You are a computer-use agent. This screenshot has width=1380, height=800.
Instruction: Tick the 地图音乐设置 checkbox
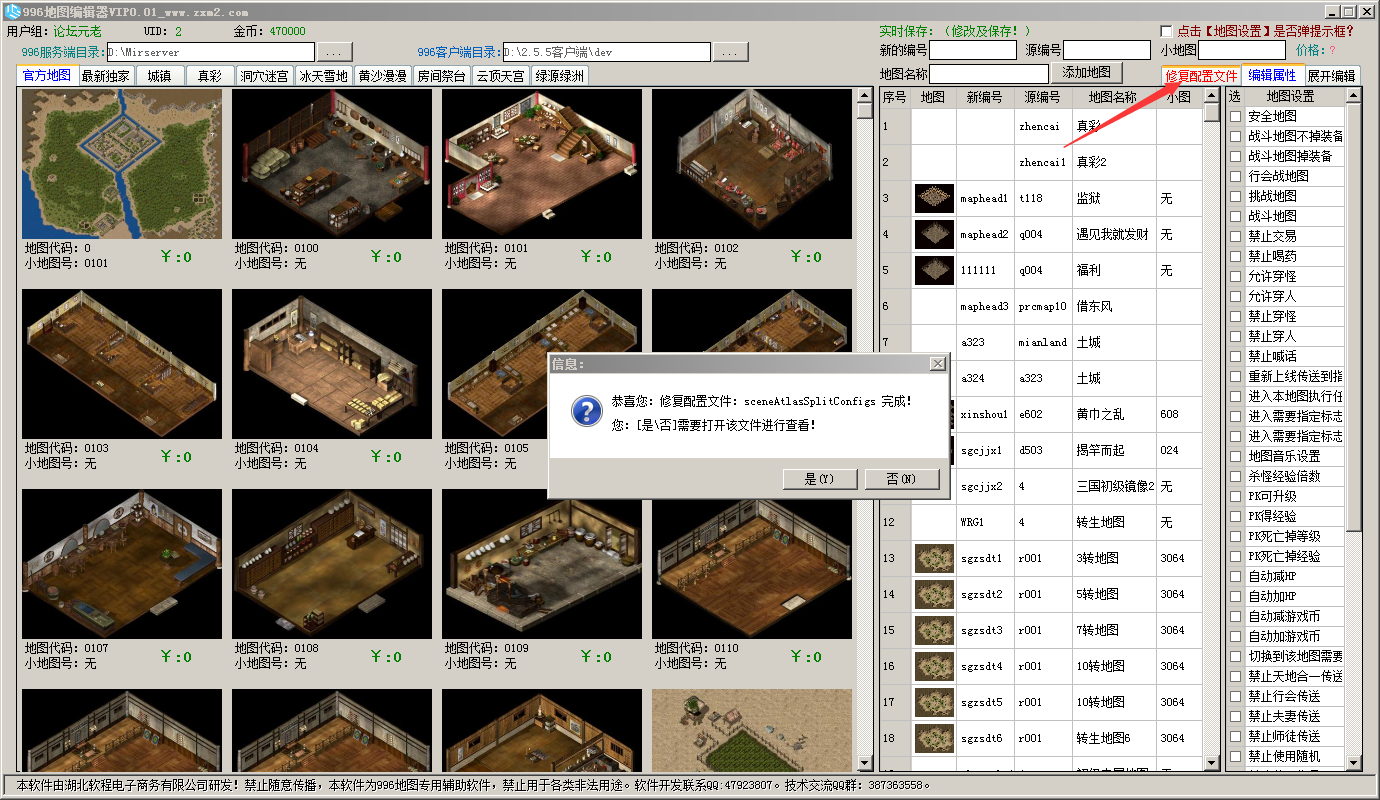(1236, 456)
